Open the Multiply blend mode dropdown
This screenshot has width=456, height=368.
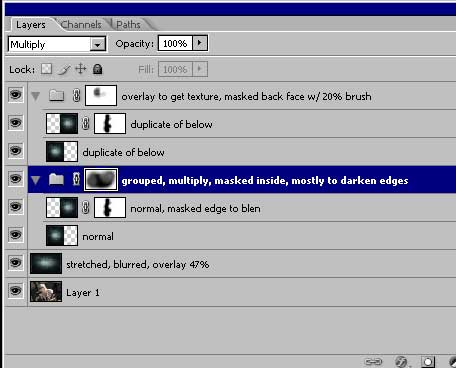97,44
